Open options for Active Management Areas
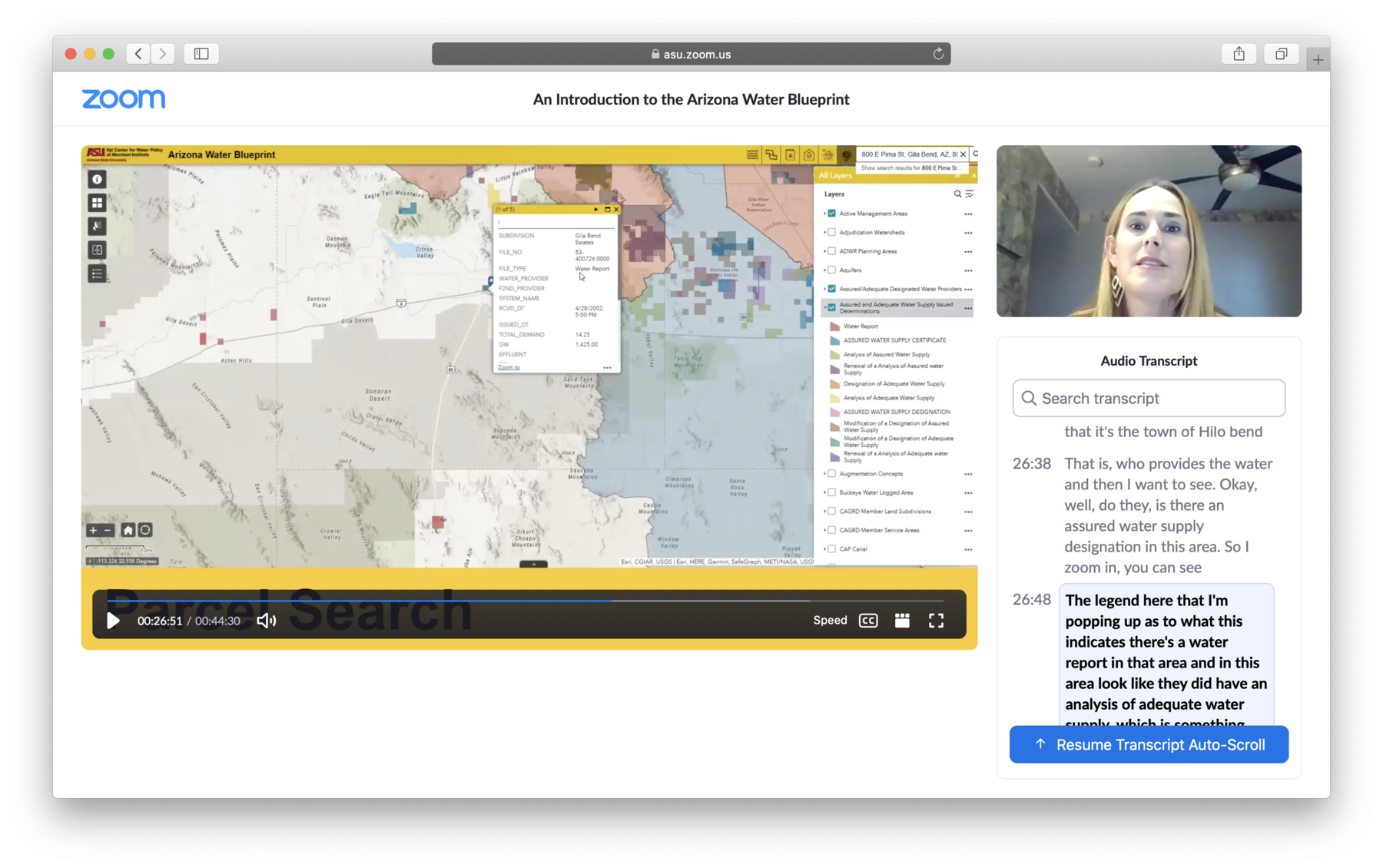The height and width of the screenshot is (868, 1383). [x=968, y=214]
